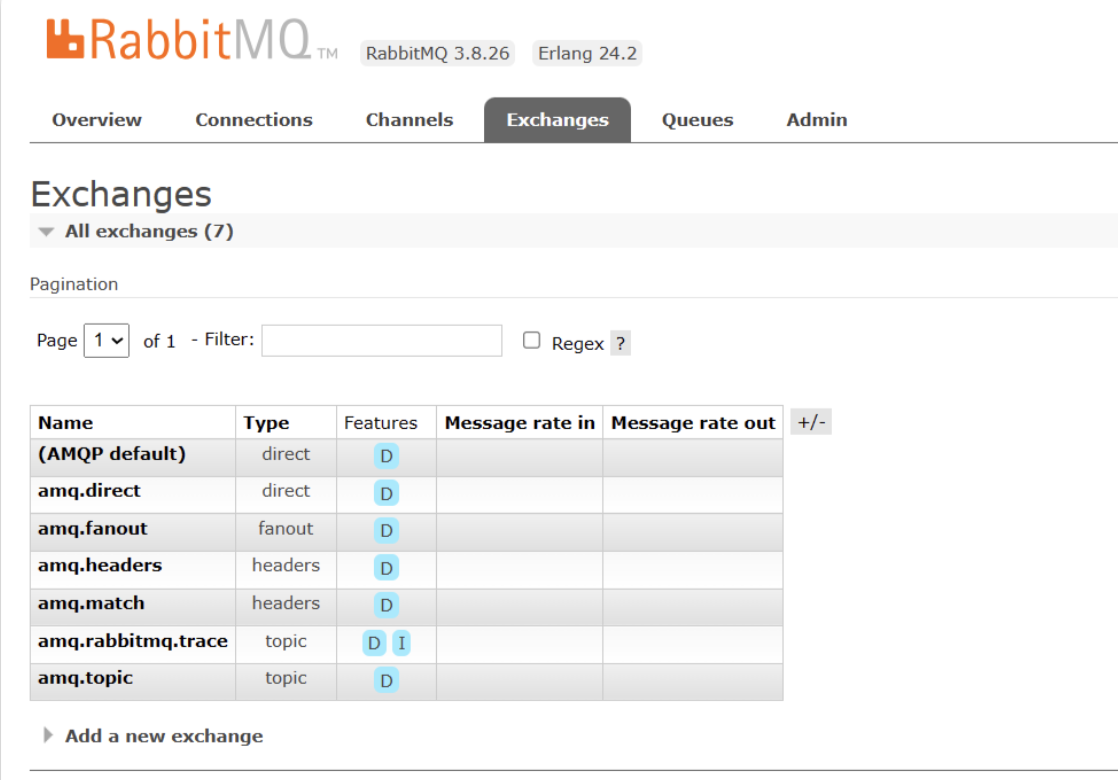Click the Exchanges page heading
The image size is (1118, 780).
(121, 194)
